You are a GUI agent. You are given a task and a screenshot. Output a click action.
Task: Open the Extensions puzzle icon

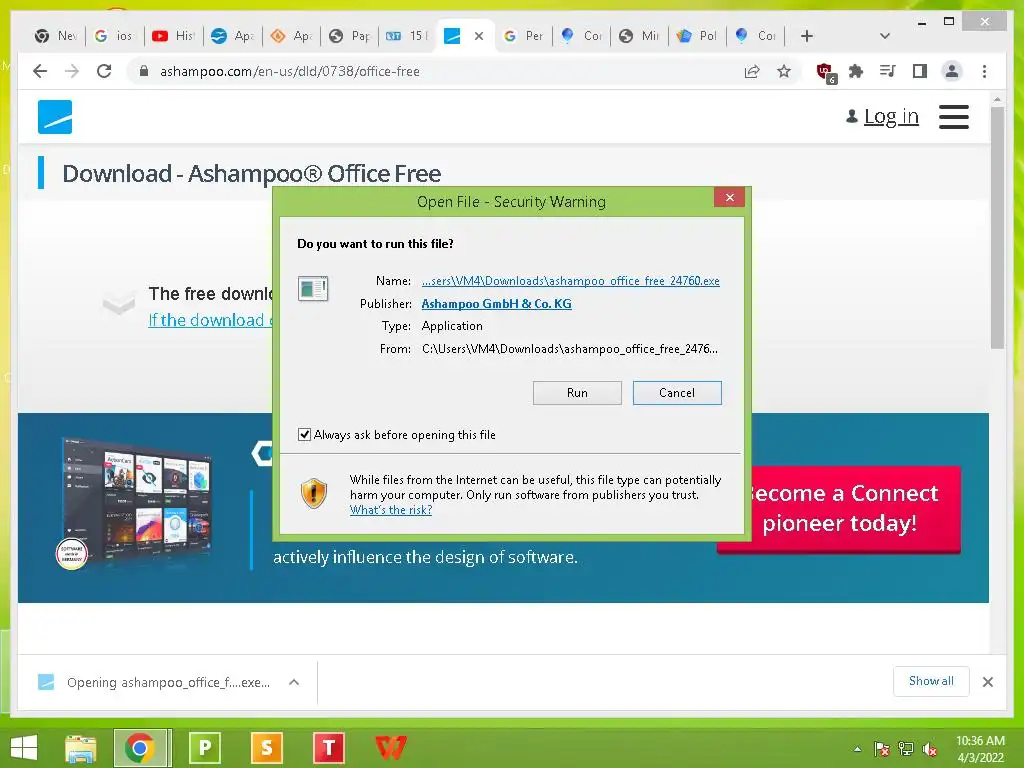856,71
